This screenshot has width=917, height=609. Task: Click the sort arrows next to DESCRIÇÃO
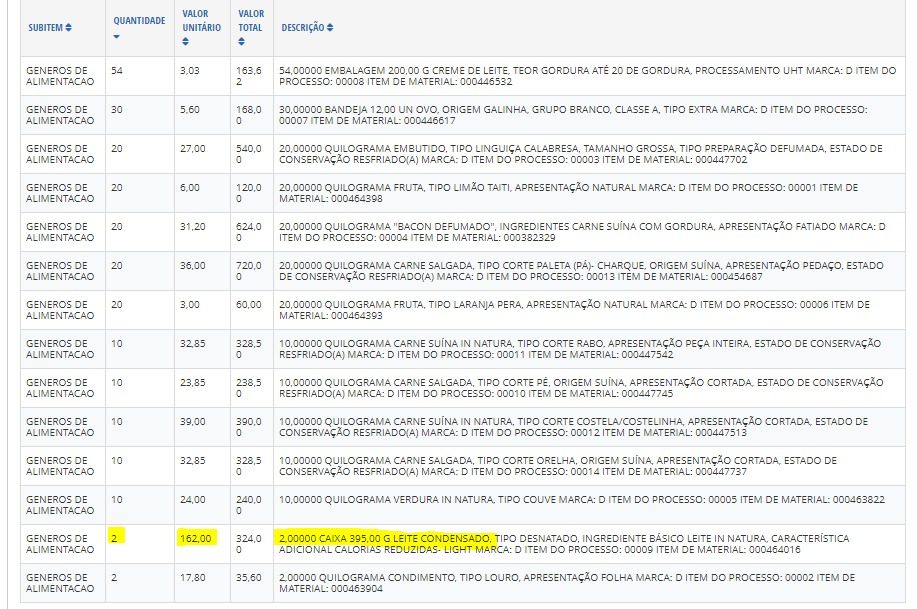pyautogui.click(x=330, y=28)
